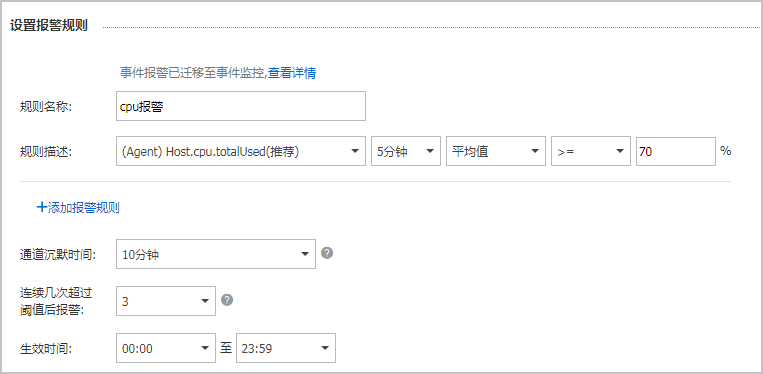Click the 设置报警规则 section heading
This screenshot has height=374, width=763.
pos(49,26)
